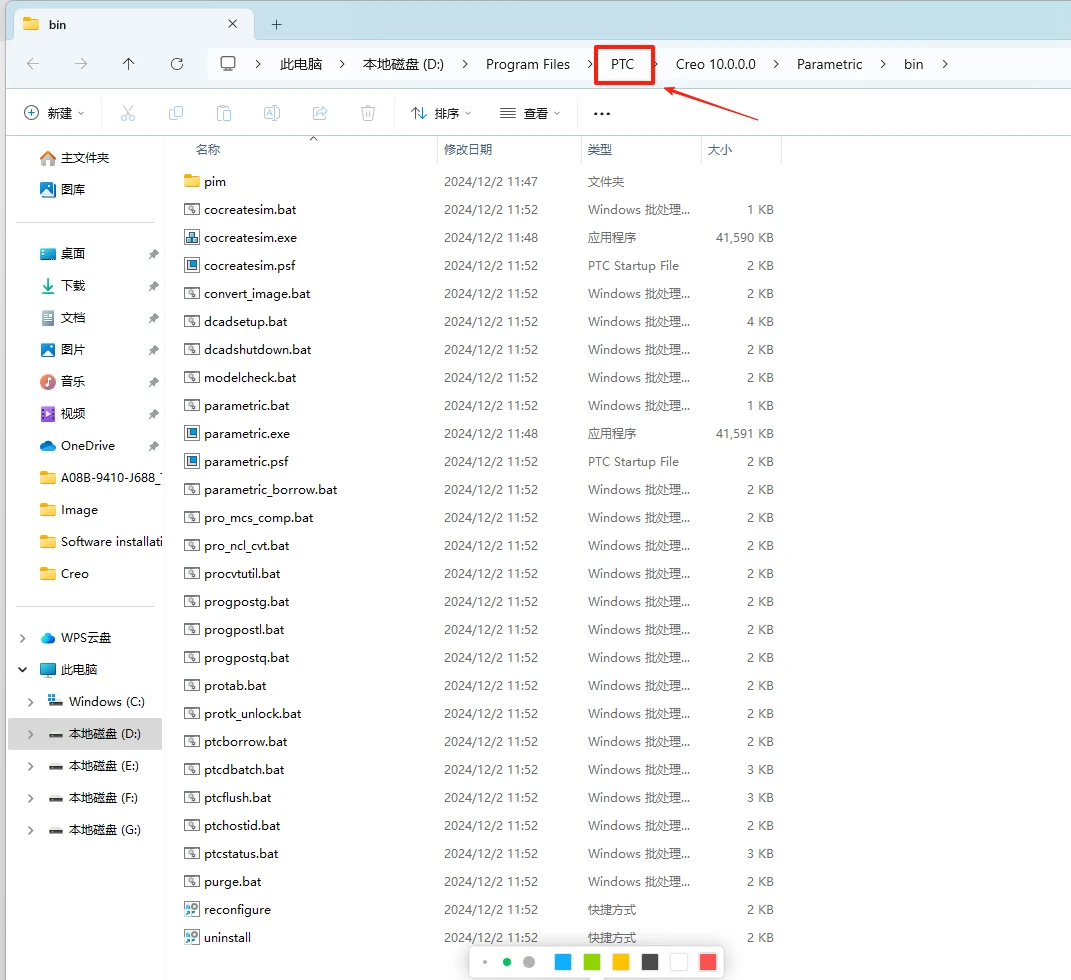Click the 本地磁盘 (D:) breadcrumb
This screenshot has width=1071, height=980.
tap(403, 64)
